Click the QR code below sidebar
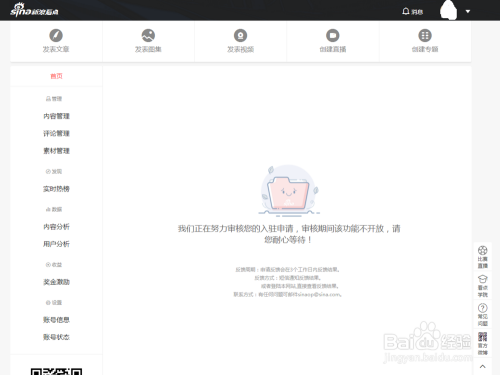This screenshot has height=375, width=500. tap(56, 371)
